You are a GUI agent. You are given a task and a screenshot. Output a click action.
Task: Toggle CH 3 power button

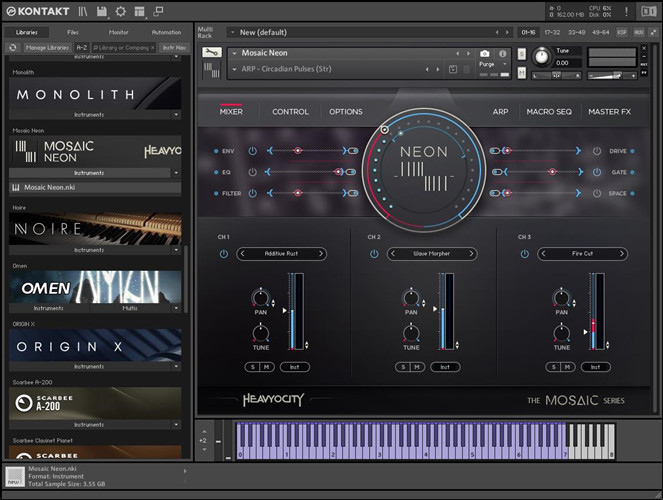click(x=524, y=254)
